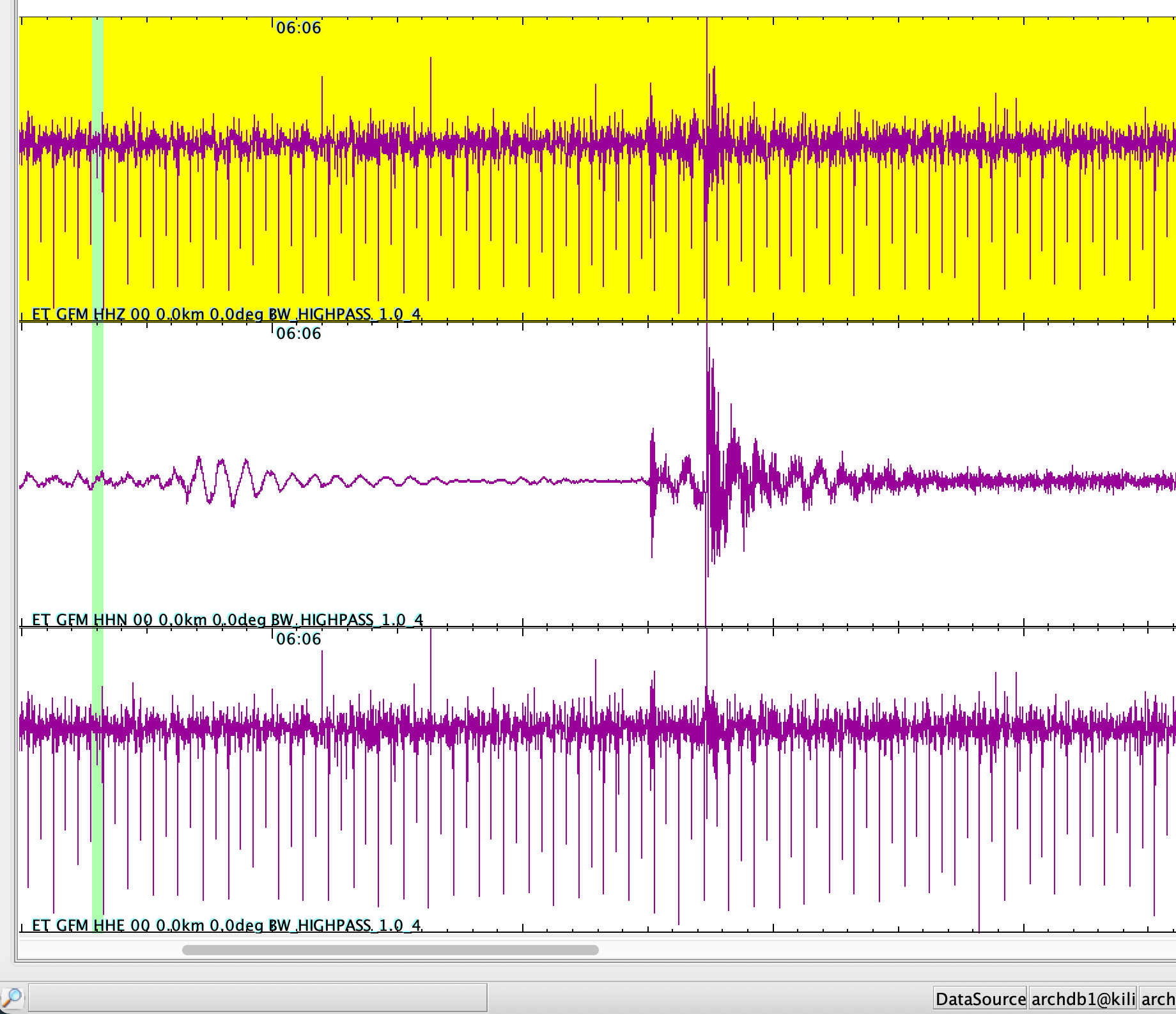
Task: Select the archdb1@kili status bar entry
Action: click(x=1083, y=999)
